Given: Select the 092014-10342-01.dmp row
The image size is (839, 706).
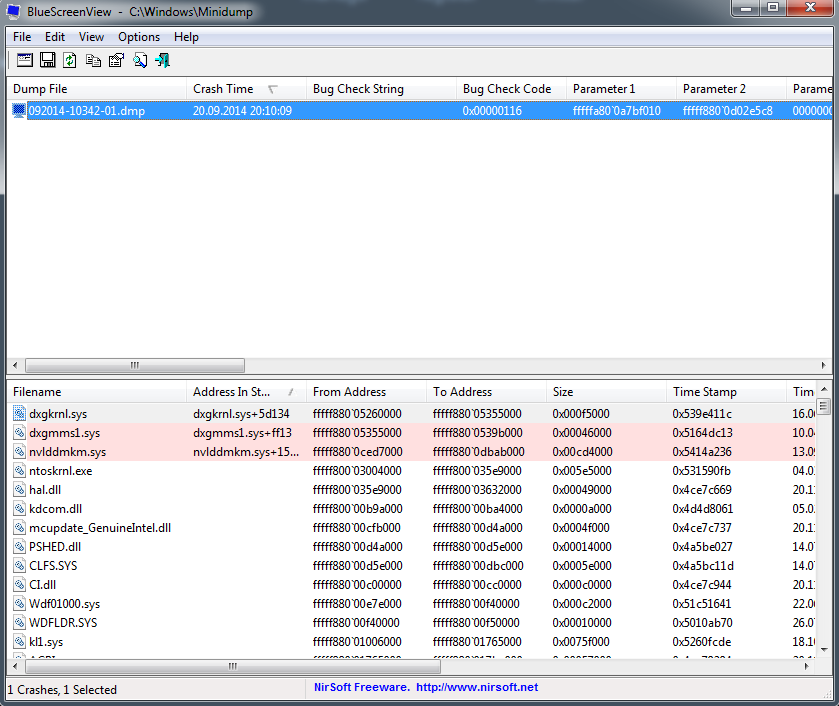Looking at the screenshot, I should [x=420, y=111].
